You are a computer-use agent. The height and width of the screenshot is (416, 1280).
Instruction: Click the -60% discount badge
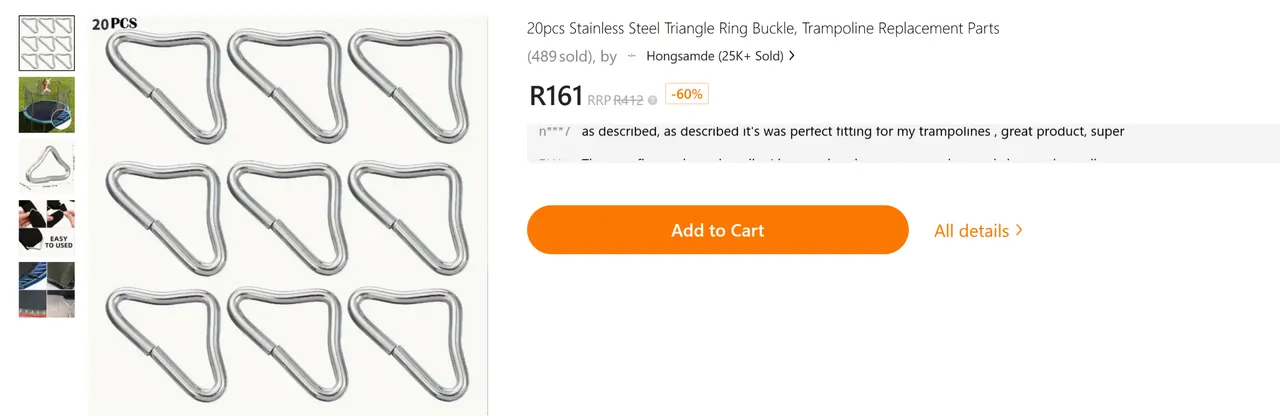click(x=687, y=94)
